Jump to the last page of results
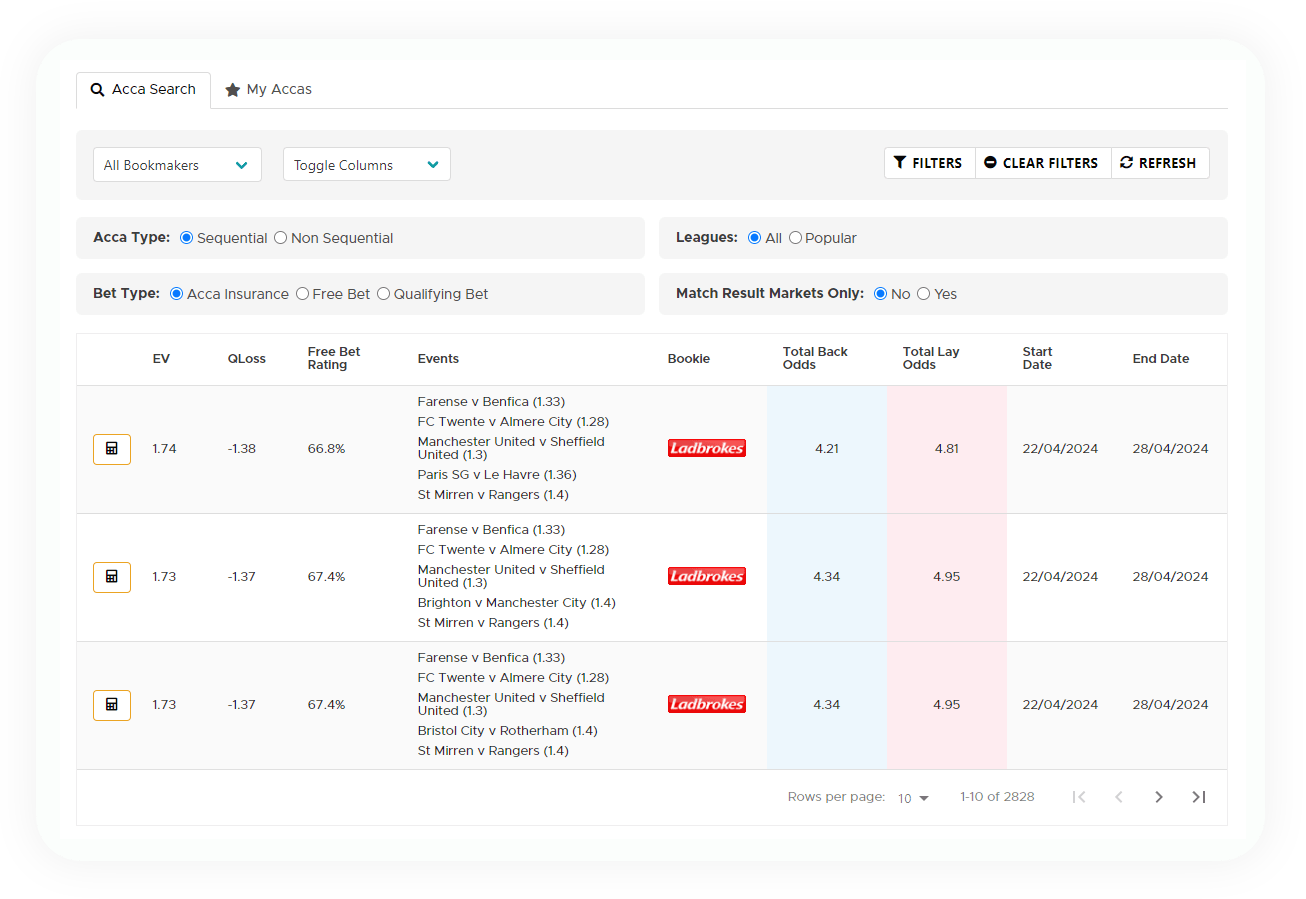Image resolution: width=1306 pixels, height=899 pixels. tap(1198, 797)
